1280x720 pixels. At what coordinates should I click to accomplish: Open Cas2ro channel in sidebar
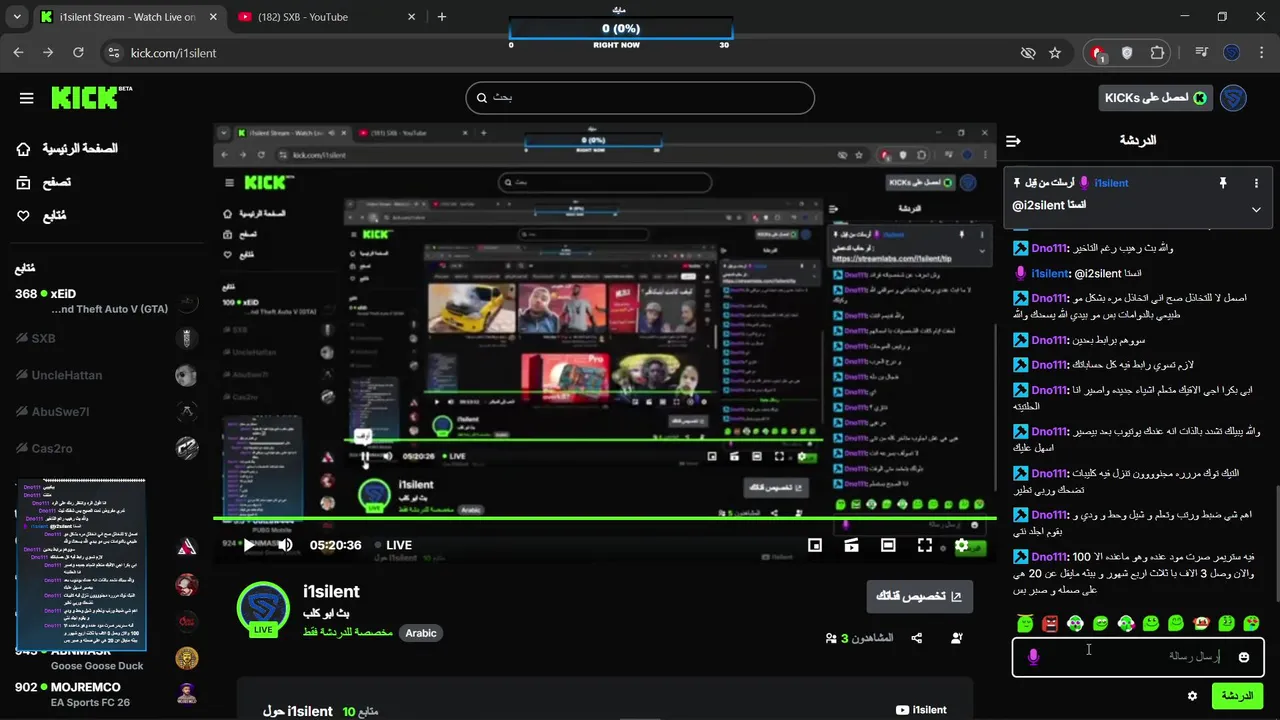[x=105, y=448]
